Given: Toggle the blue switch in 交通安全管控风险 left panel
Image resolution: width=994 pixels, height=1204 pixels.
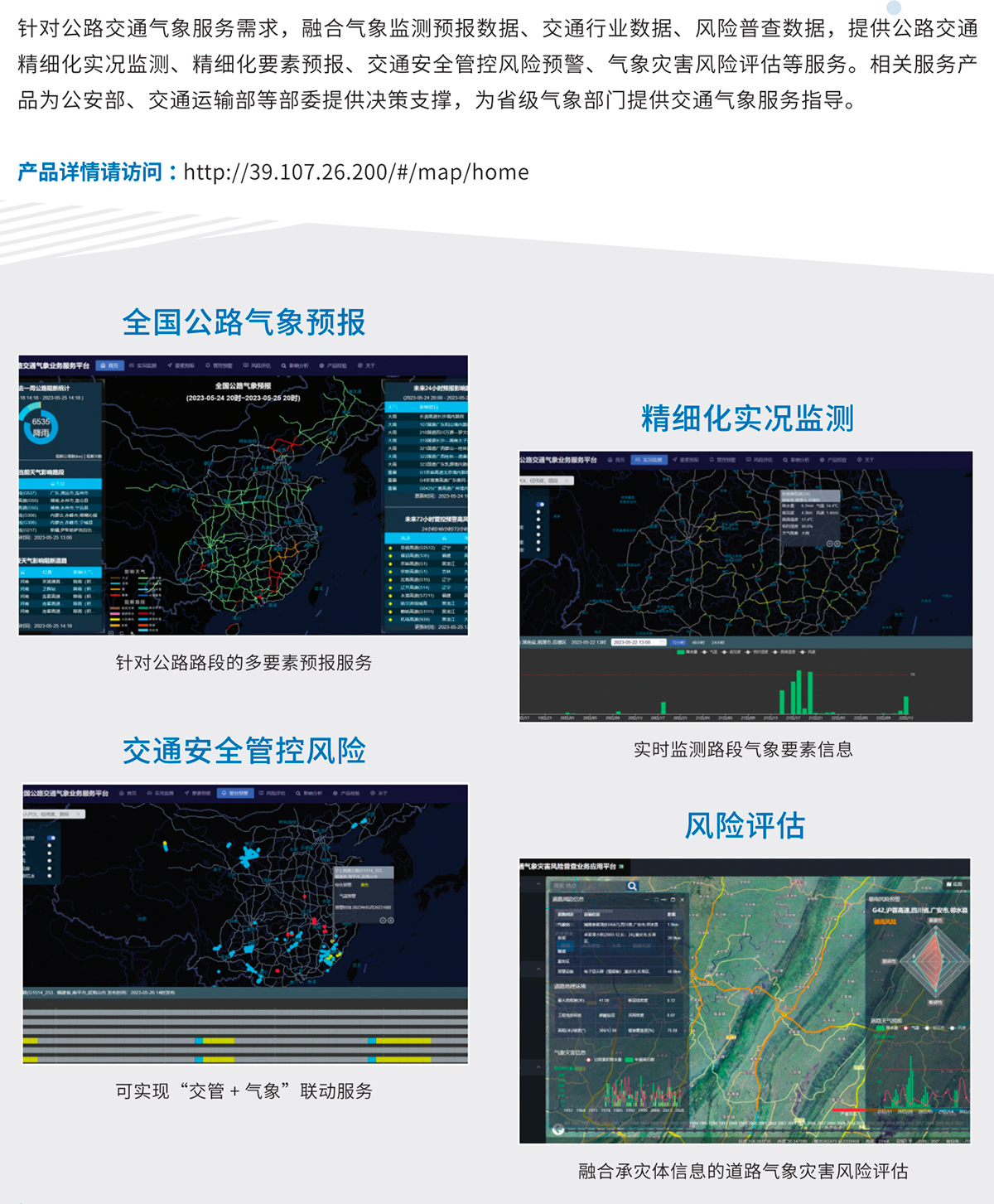Looking at the screenshot, I should point(51,839).
